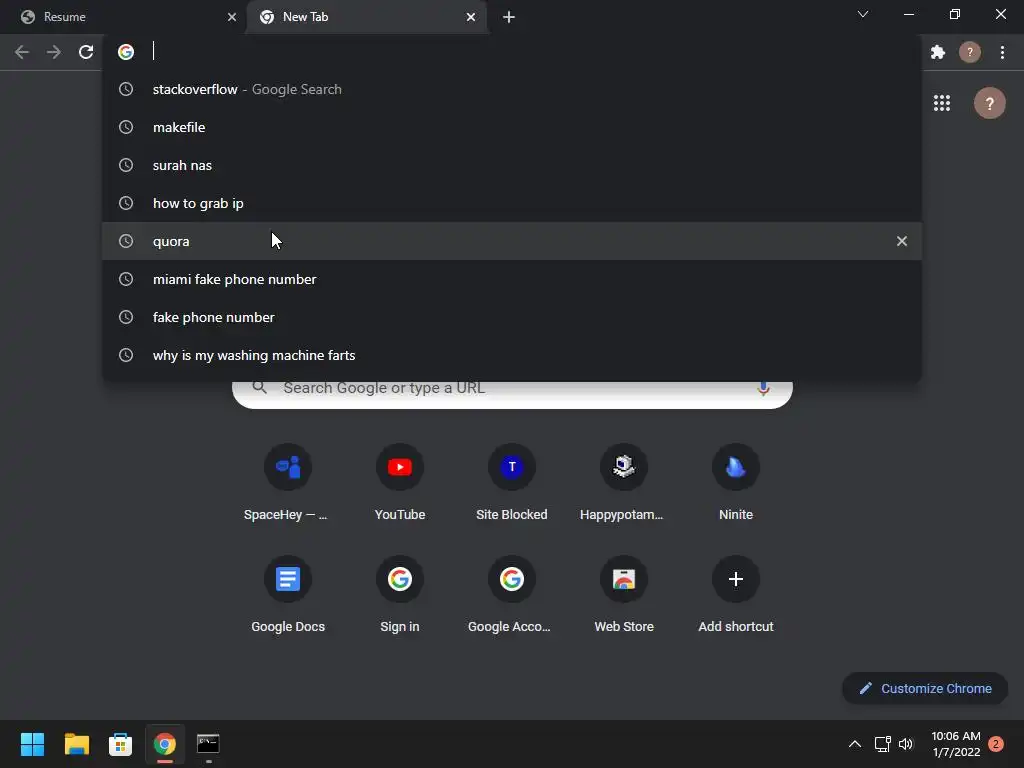
Task: Open the toolbar profile avatar
Action: [x=970, y=52]
